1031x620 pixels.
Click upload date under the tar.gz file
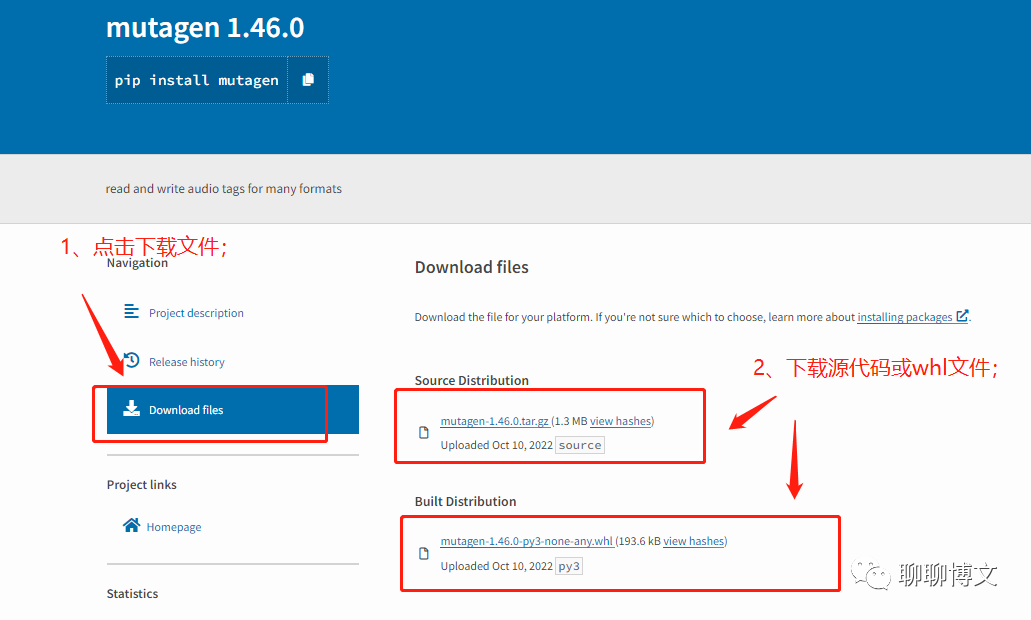496,445
